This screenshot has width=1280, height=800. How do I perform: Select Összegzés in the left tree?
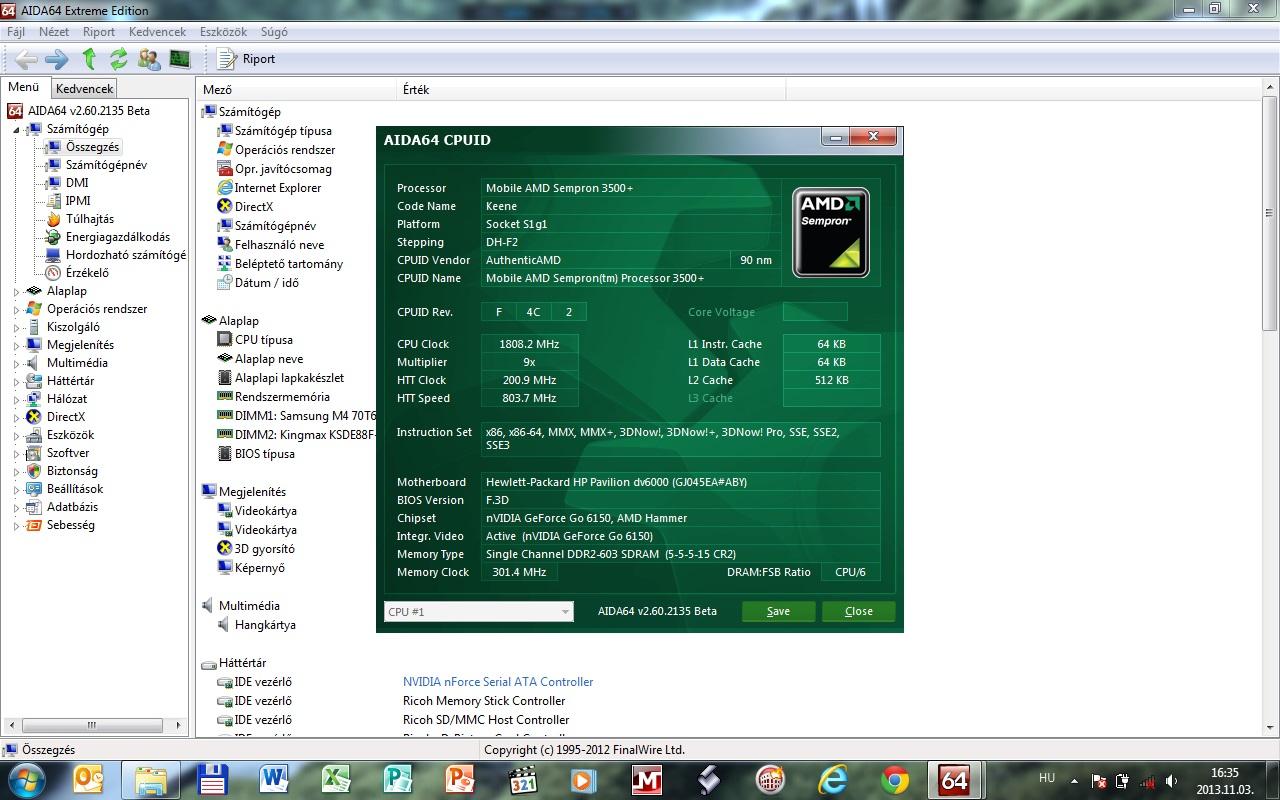[x=92, y=147]
